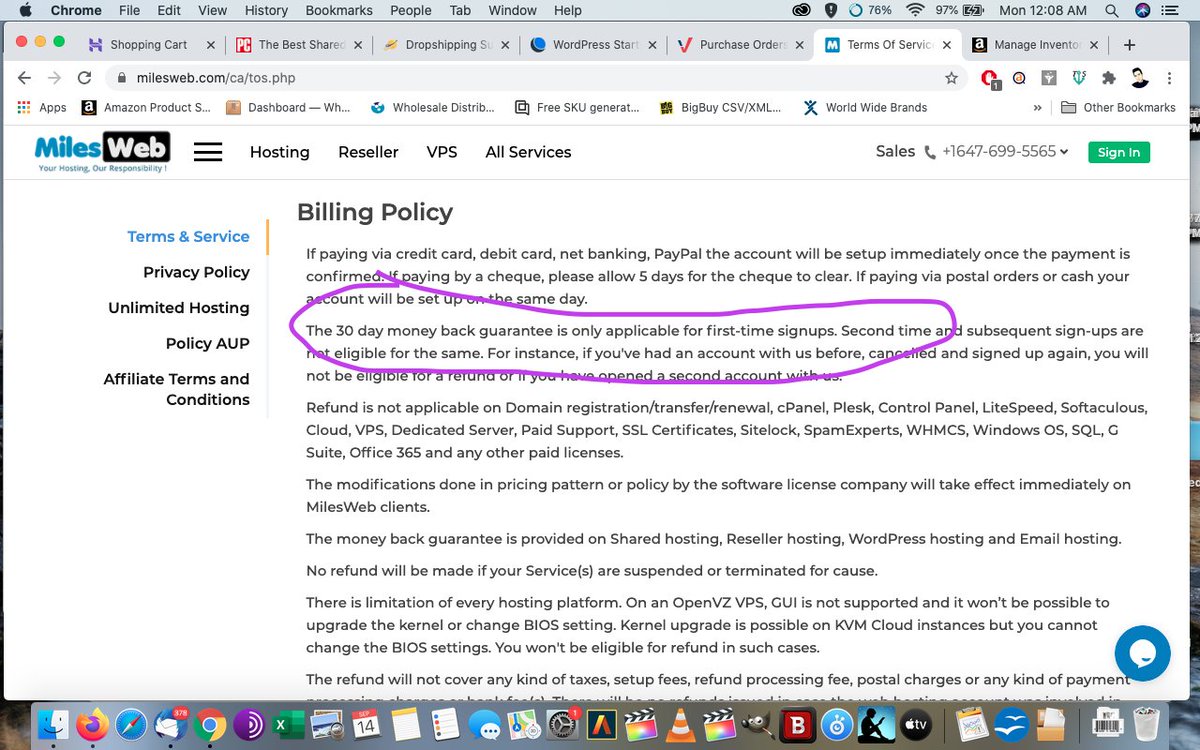The height and width of the screenshot is (750, 1200).
Task: Launch Firefox from the Dock
Action: pos(92,723)
